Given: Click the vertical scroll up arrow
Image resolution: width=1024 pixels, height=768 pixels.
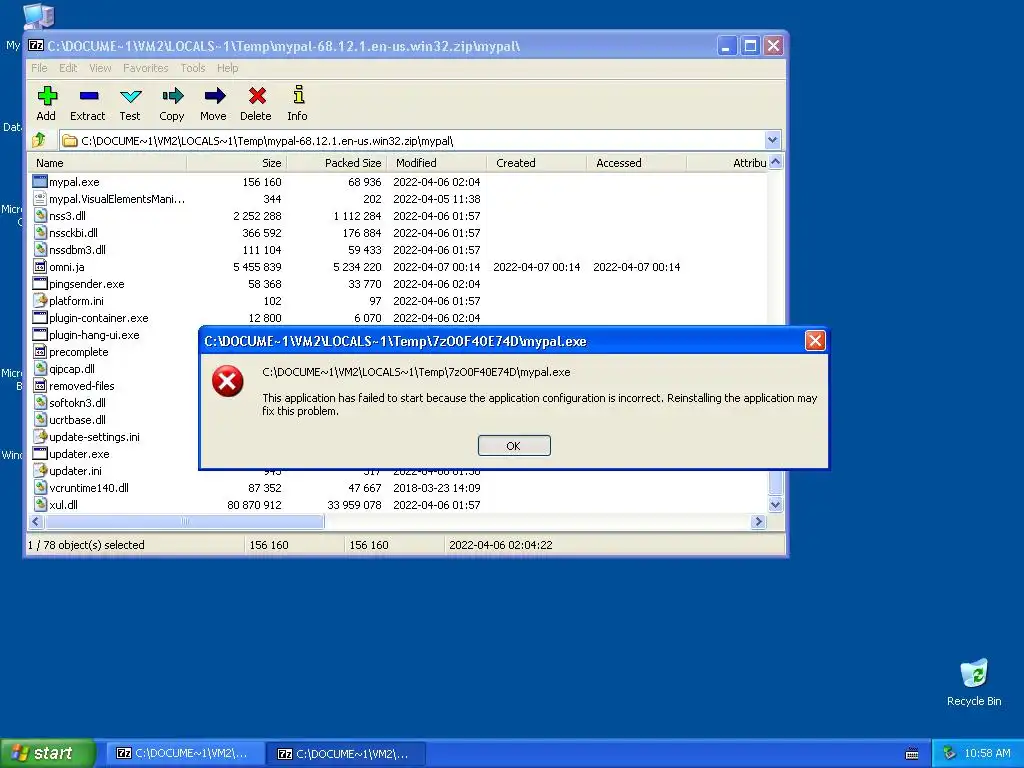Looking at the screenshot, I should coord(775,163).
